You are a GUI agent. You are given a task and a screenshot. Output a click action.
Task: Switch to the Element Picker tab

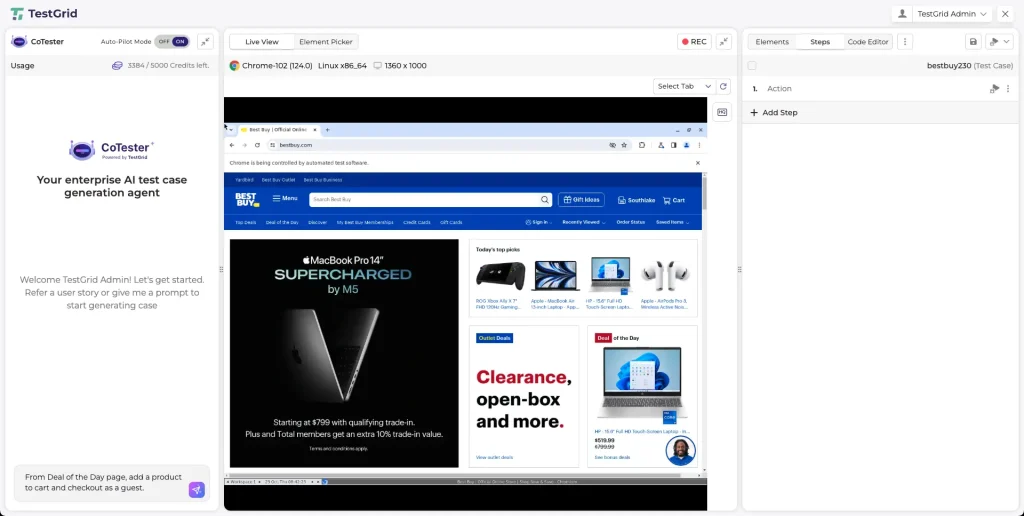326,42
